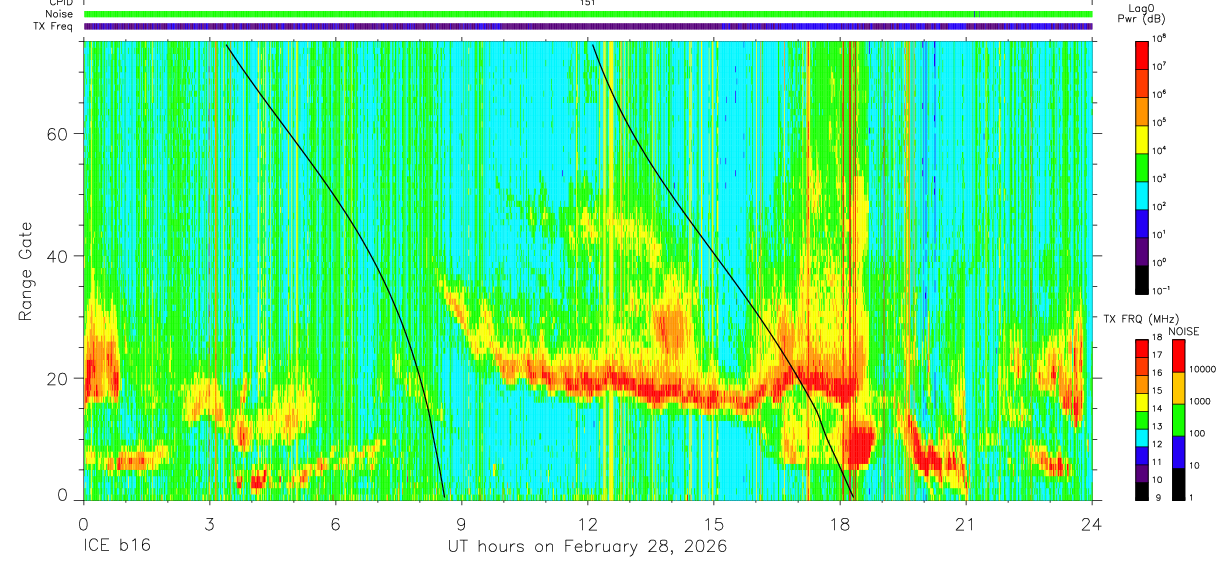Screen dimensions: 1228x567
Task: Click the black segment of Lag0 Pwr colorbar
Action: pyautogui.click(x=1143, y=278)
